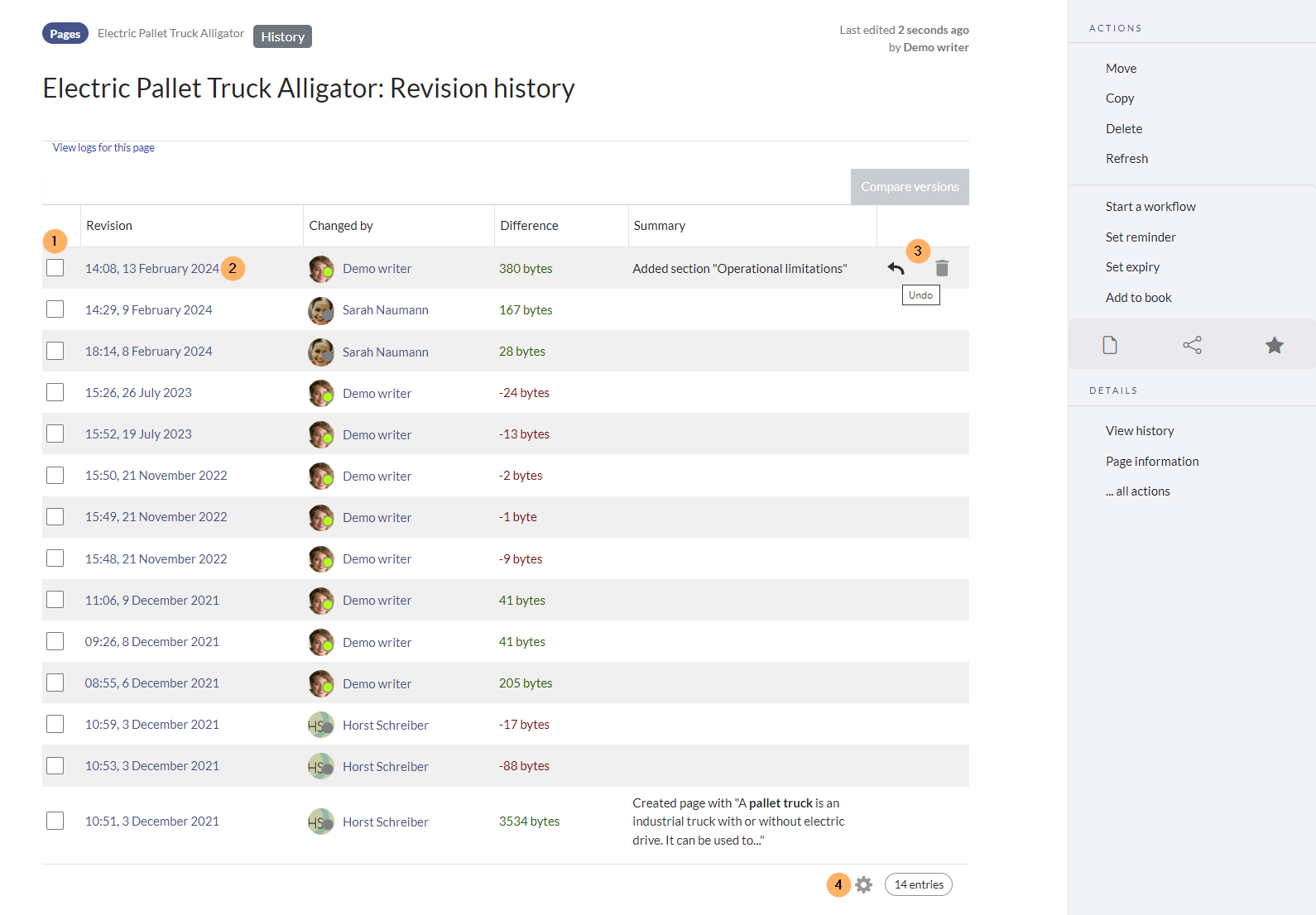Select Start a workflow action

1150,206
